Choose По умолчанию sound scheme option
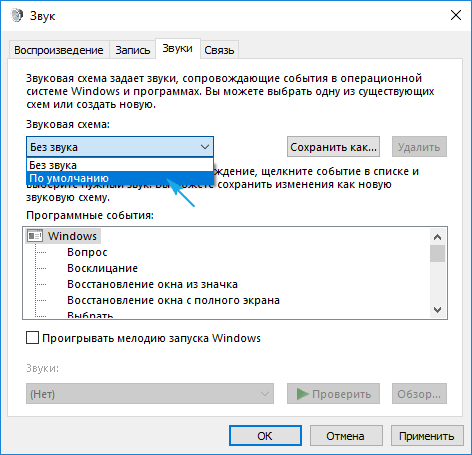 pos(120,178)
